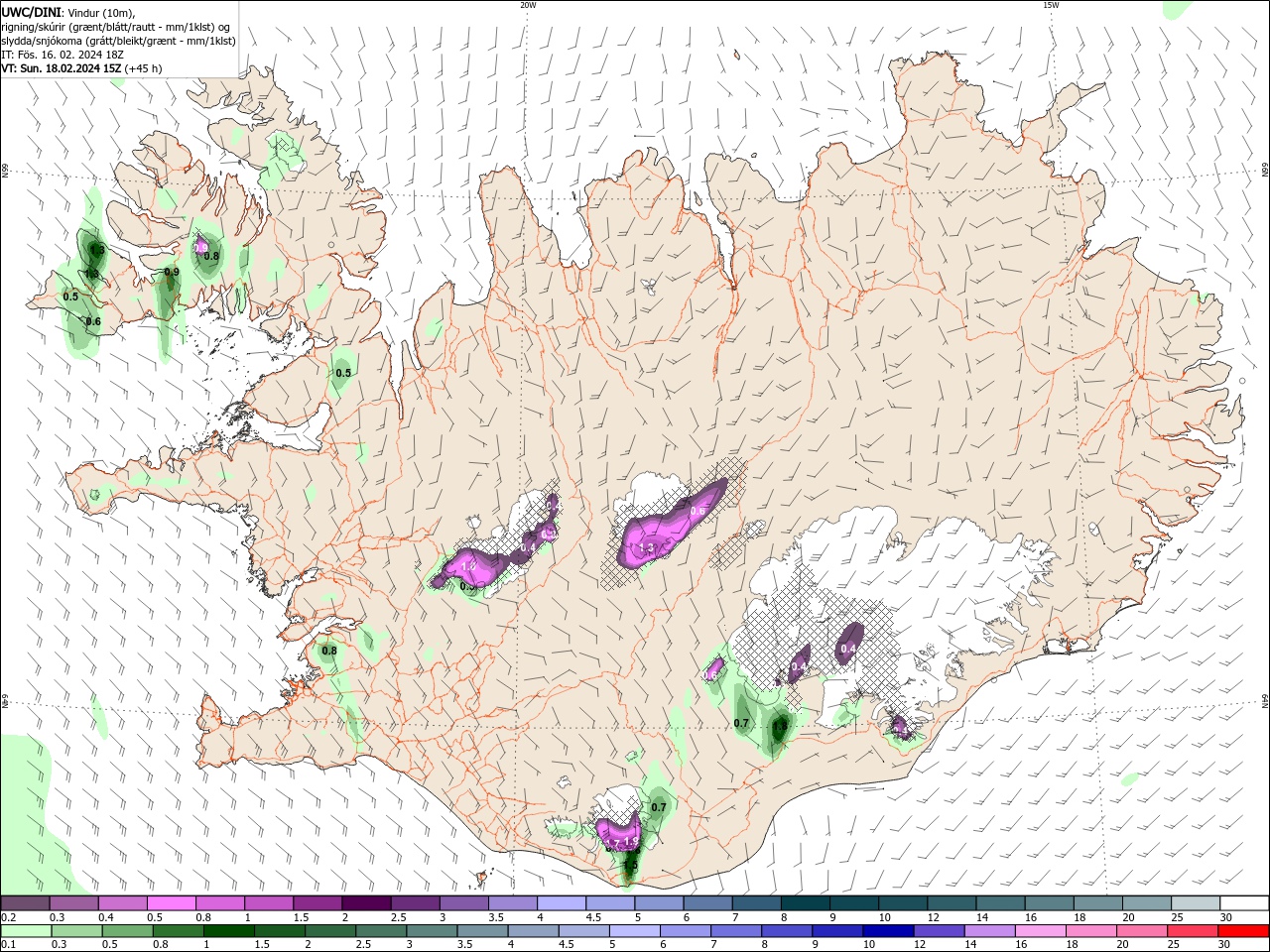Click the '(+45 h)' forecast offset text
The height and width of the screenshot is (952, 1270).
click(x=144, y=68)
